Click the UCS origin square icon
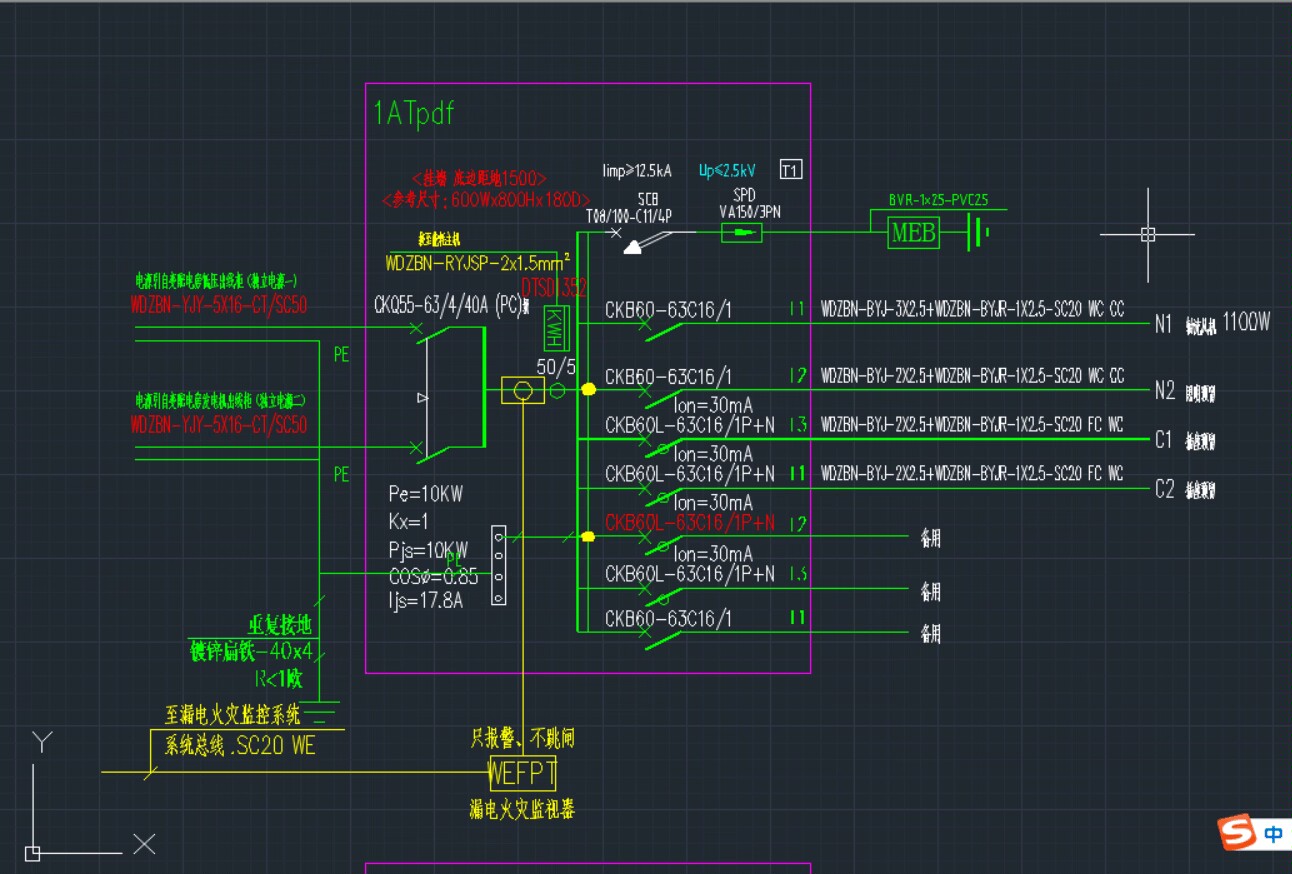Viewport: 1292px width, 874px height. [x=32, y=853]
